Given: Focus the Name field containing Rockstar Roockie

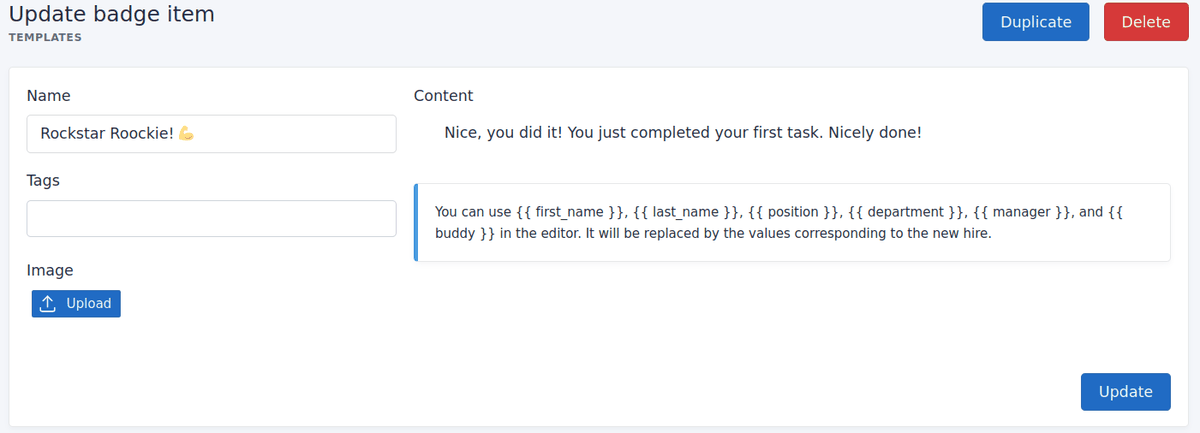Looking at the screenshot, I should click(280, 133).
